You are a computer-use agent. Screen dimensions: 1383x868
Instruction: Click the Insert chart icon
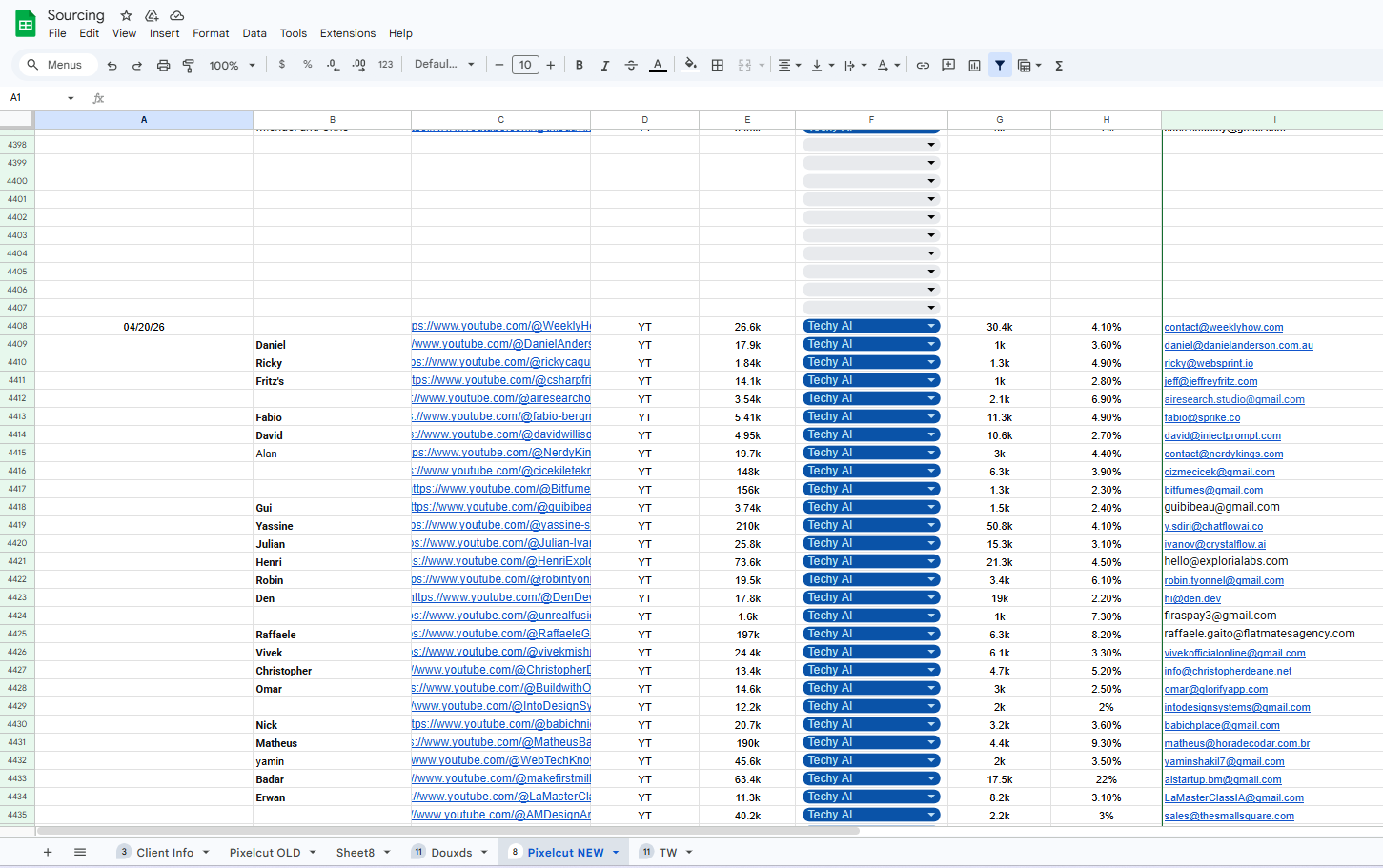point(974,66)
